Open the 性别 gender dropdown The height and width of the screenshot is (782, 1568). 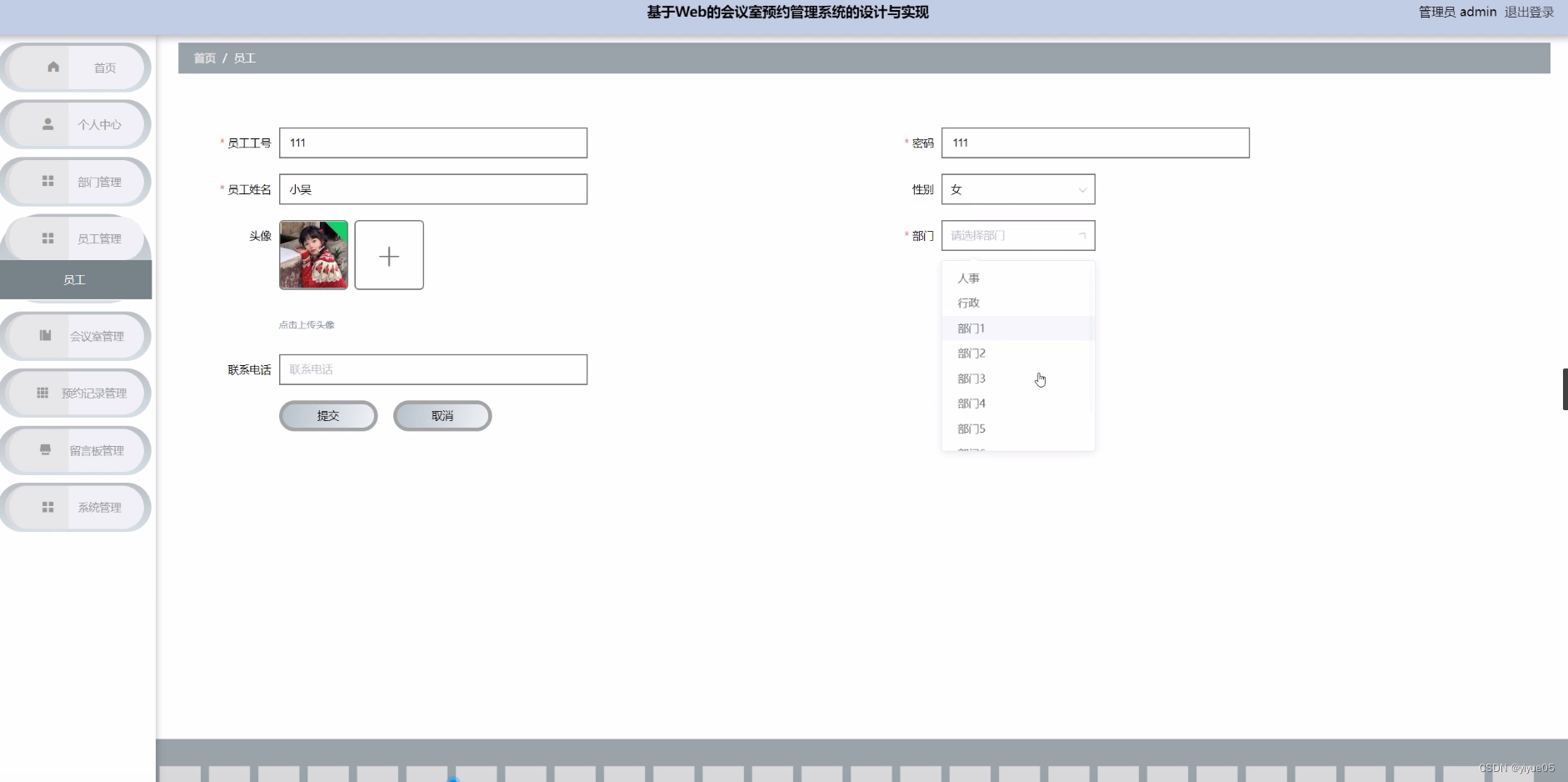pos(1017,189)
